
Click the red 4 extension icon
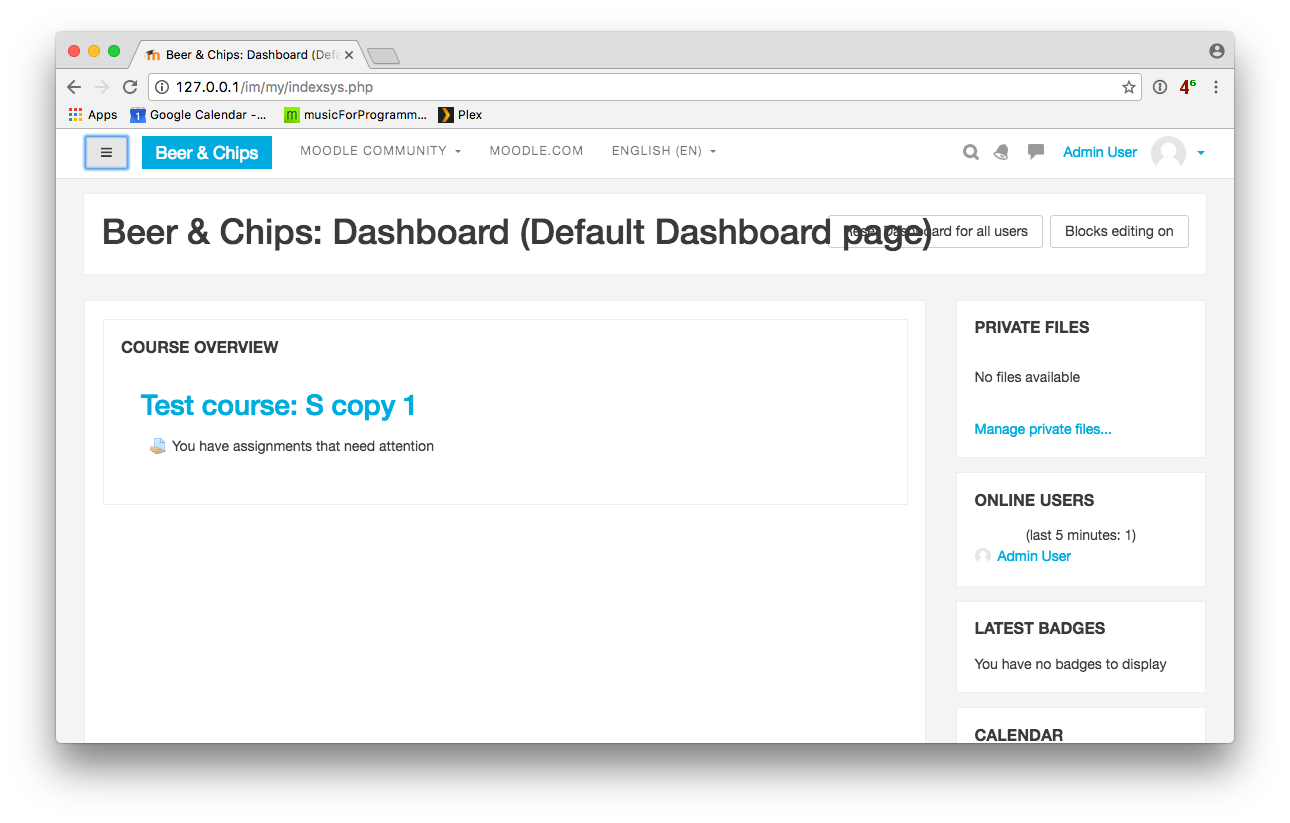point(1187,87)
